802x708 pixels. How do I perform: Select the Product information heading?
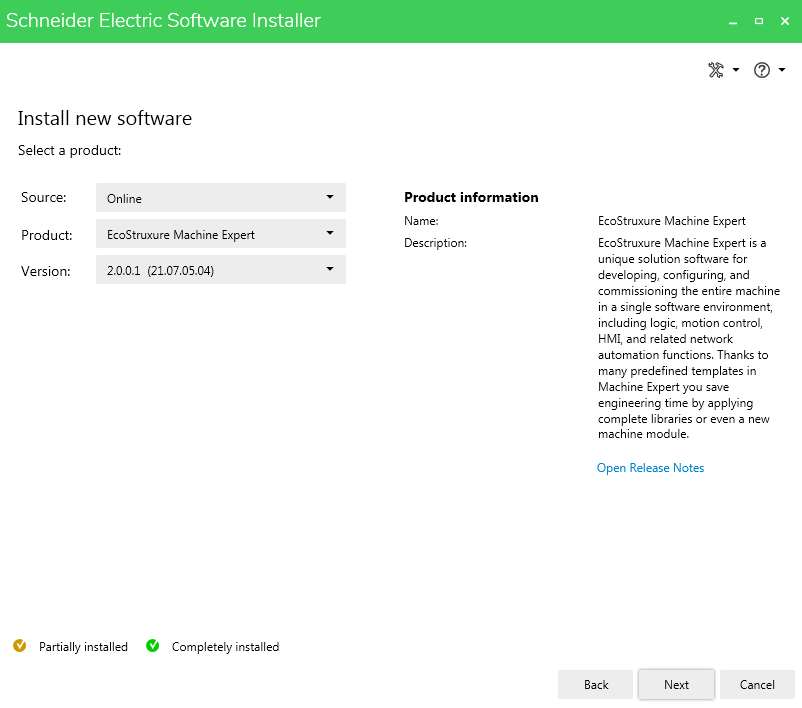click(471, 197)
